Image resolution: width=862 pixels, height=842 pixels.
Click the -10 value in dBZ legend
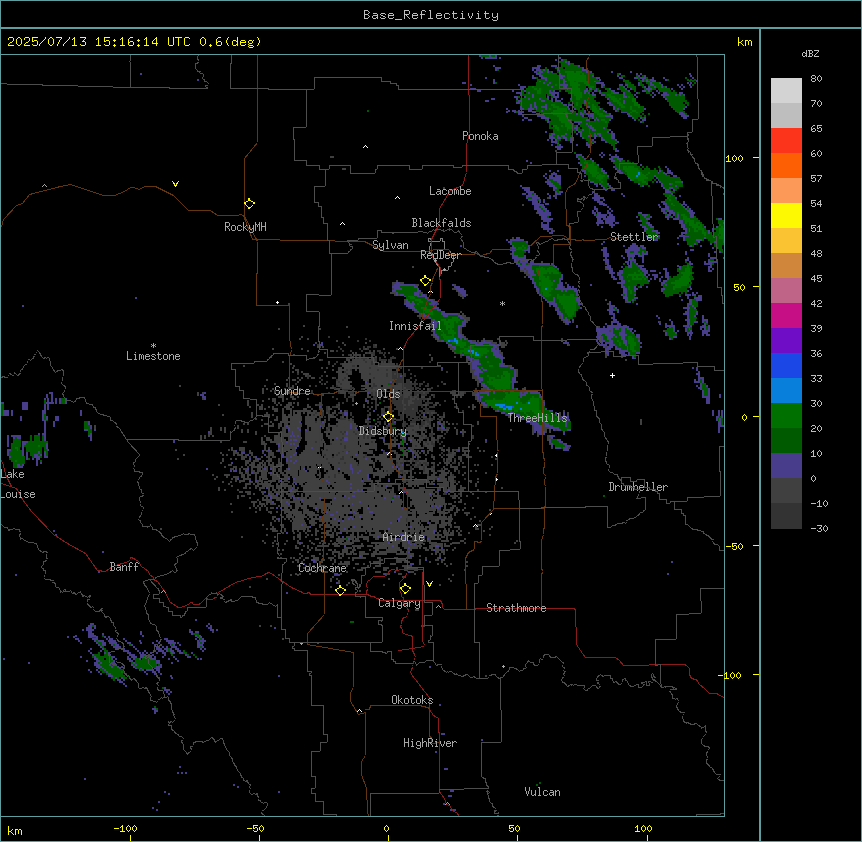tap(819, 503)
